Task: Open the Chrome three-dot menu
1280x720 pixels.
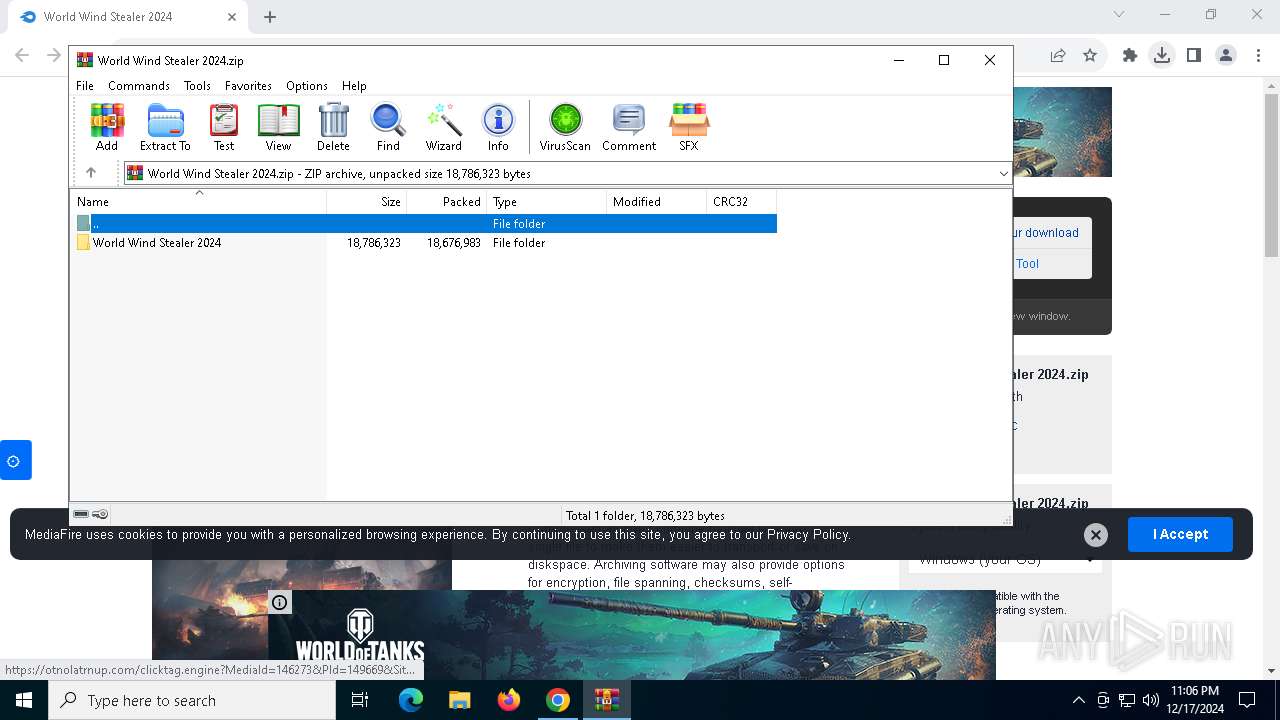Action: tap(1258, 56)
